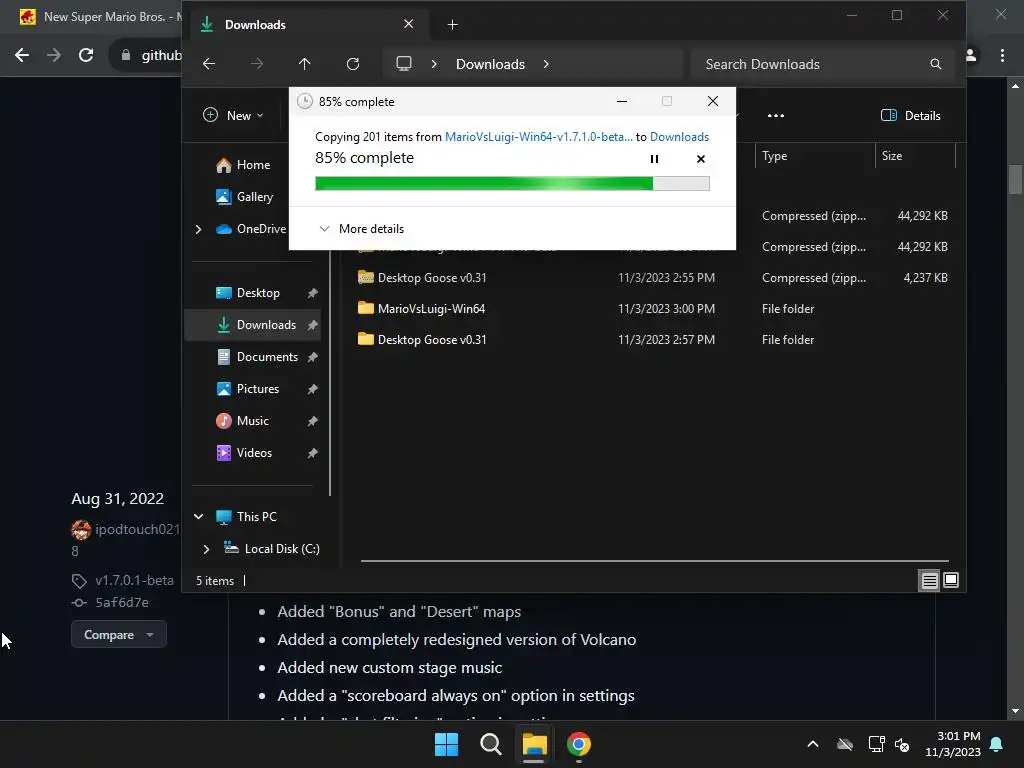Open Home in the navigation pane
The height and width of the screenshot is (768, 1024).
click(x=242, y=165)
